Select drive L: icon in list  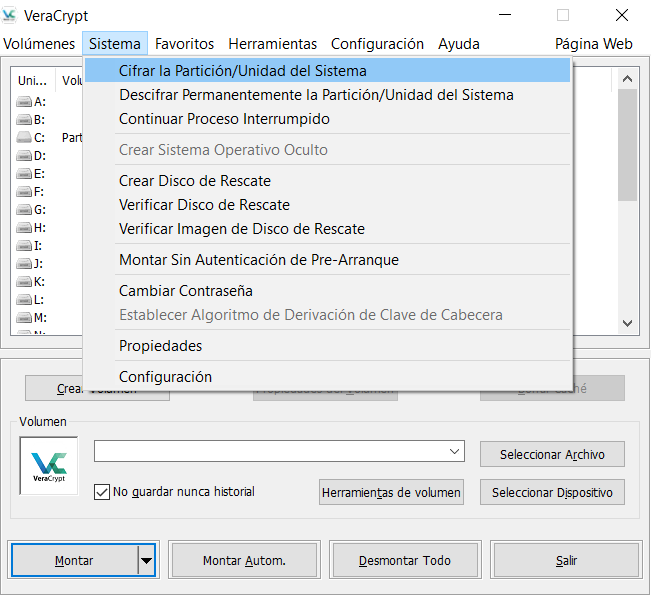pyautogui.click(x=24, y=300)
